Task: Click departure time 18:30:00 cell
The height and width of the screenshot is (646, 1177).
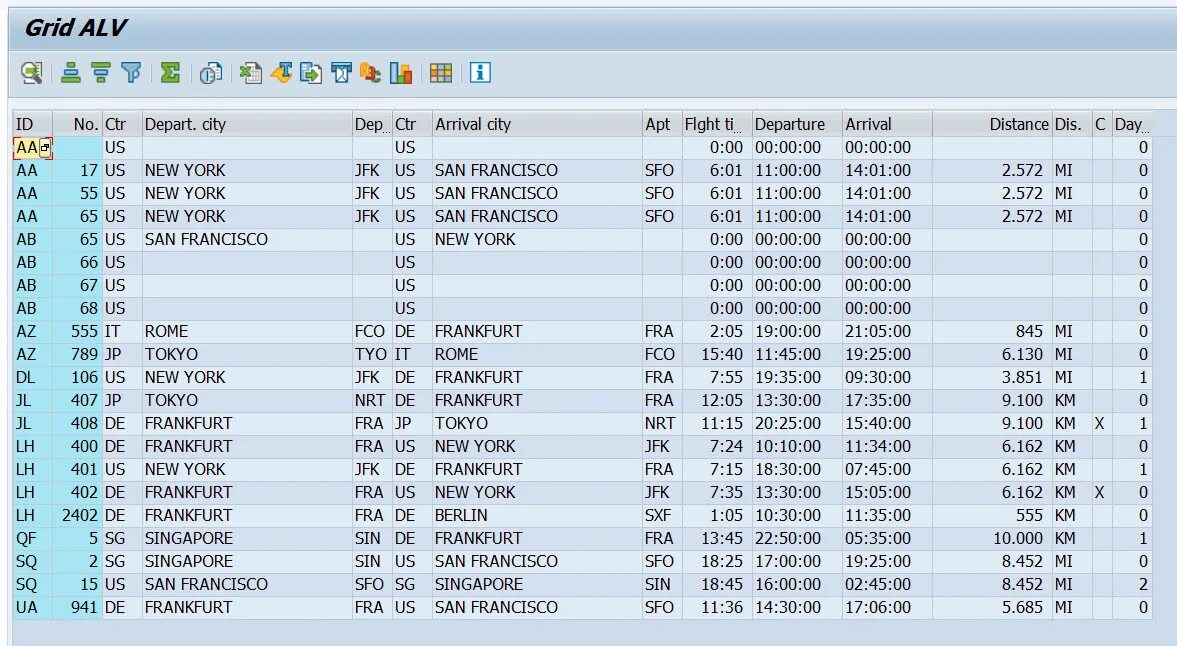Action: 797,470
